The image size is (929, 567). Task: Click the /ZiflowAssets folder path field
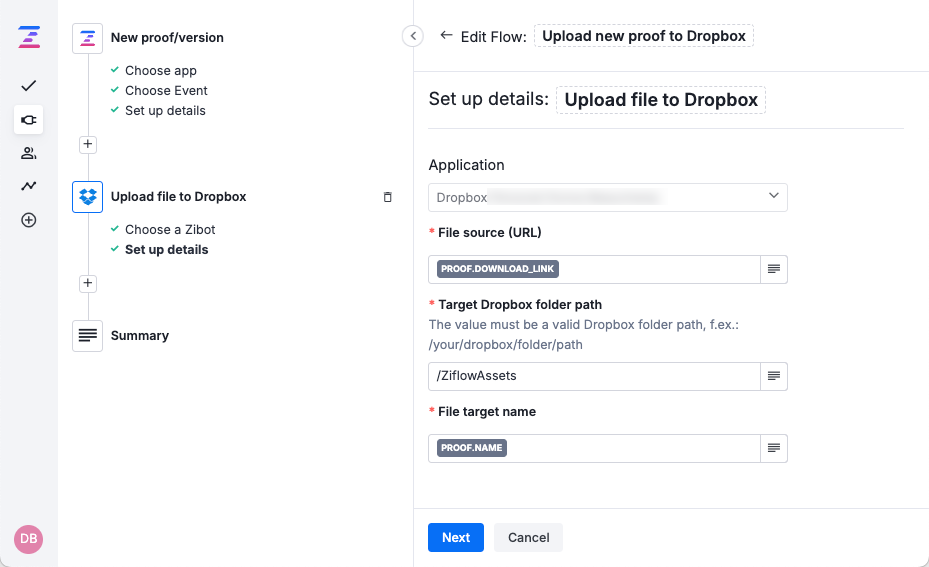[594, 376]
